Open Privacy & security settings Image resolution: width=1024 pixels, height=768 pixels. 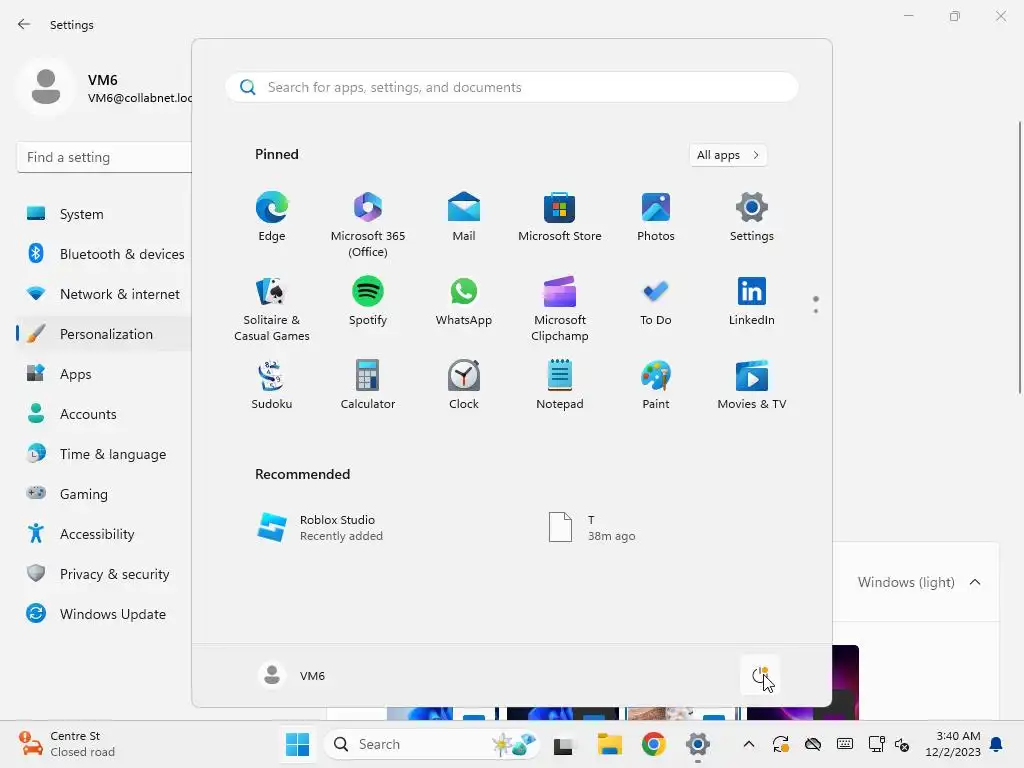pyautogui.click(x=104, y=574)
